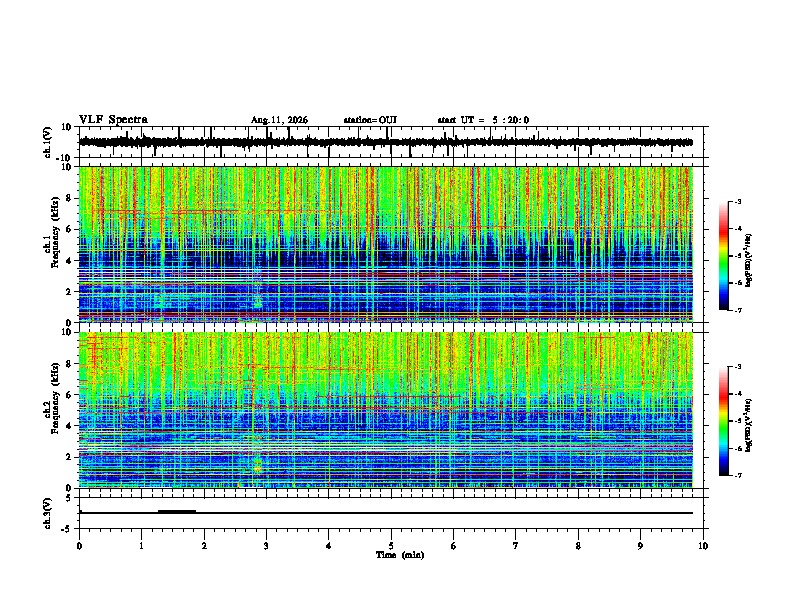
Task: Click the "Time (min)" x-axis label
Action: [400, 555]
